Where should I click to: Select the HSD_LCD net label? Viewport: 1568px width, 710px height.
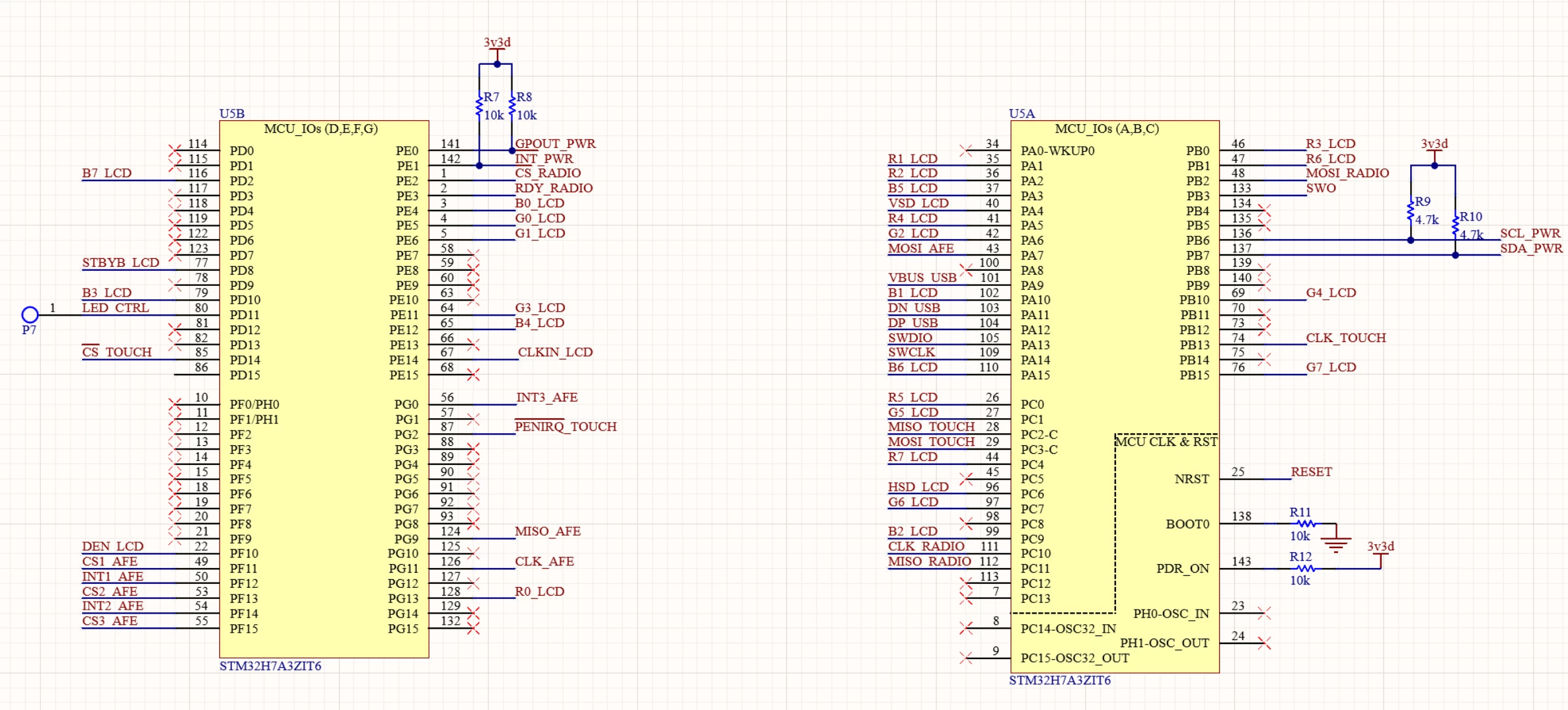point(918,487)
